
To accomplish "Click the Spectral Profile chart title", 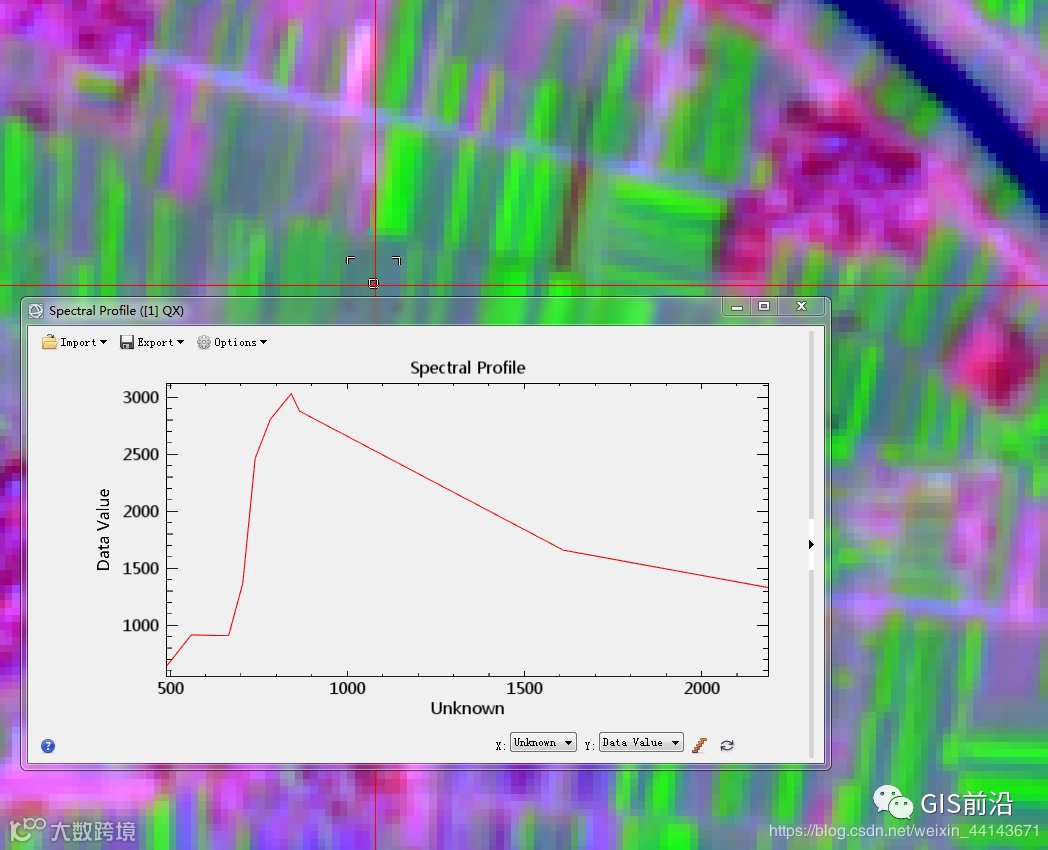I will [468, 368].
